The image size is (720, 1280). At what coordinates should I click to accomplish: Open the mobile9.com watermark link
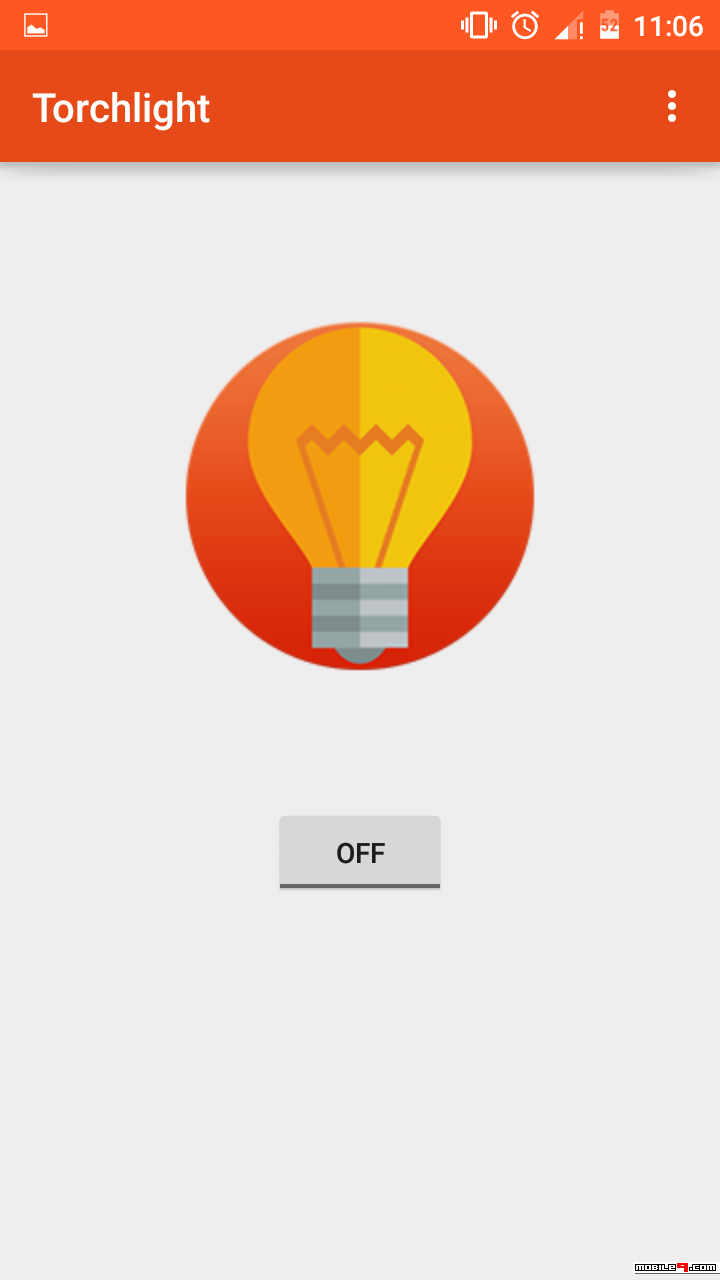click(676, 1268)
